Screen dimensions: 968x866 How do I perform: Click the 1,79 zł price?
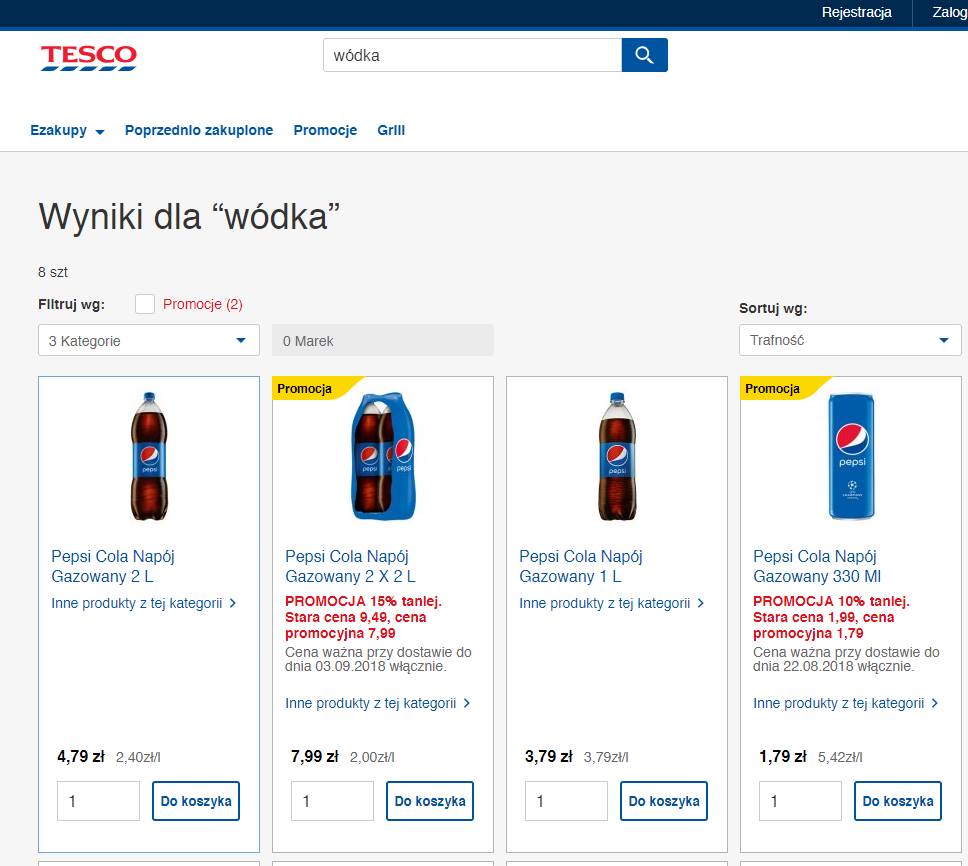click(x=783, y=757)
